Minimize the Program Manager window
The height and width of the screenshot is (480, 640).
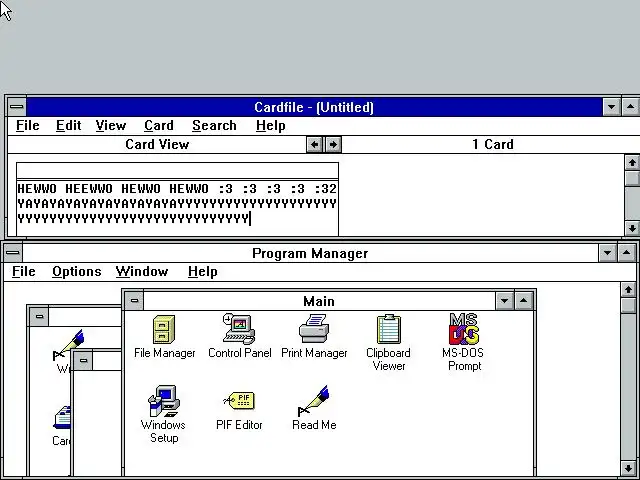(607, 253)
